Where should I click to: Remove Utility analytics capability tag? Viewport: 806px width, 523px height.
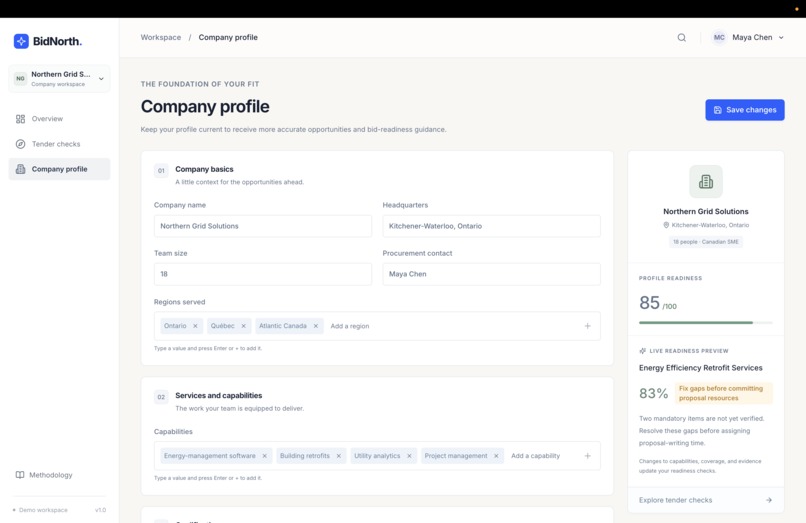coord(409,456)
